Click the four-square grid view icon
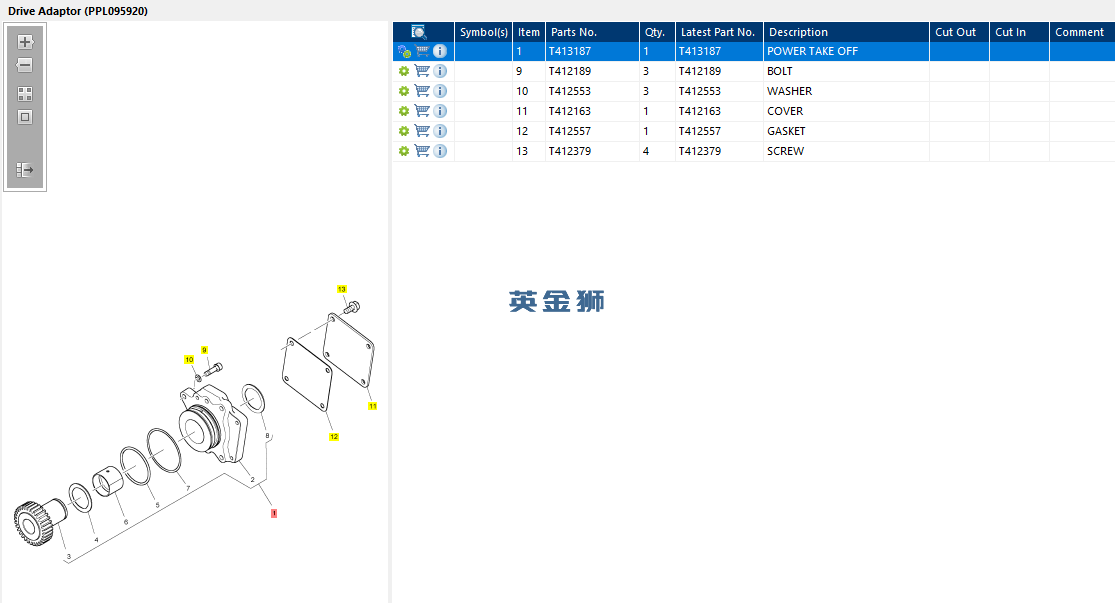Screen dimensions: 1115x603 25,94
